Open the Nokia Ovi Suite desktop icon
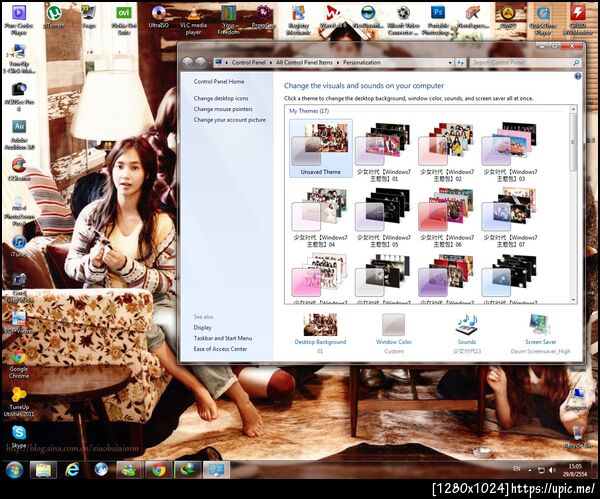 coord(124,21)
